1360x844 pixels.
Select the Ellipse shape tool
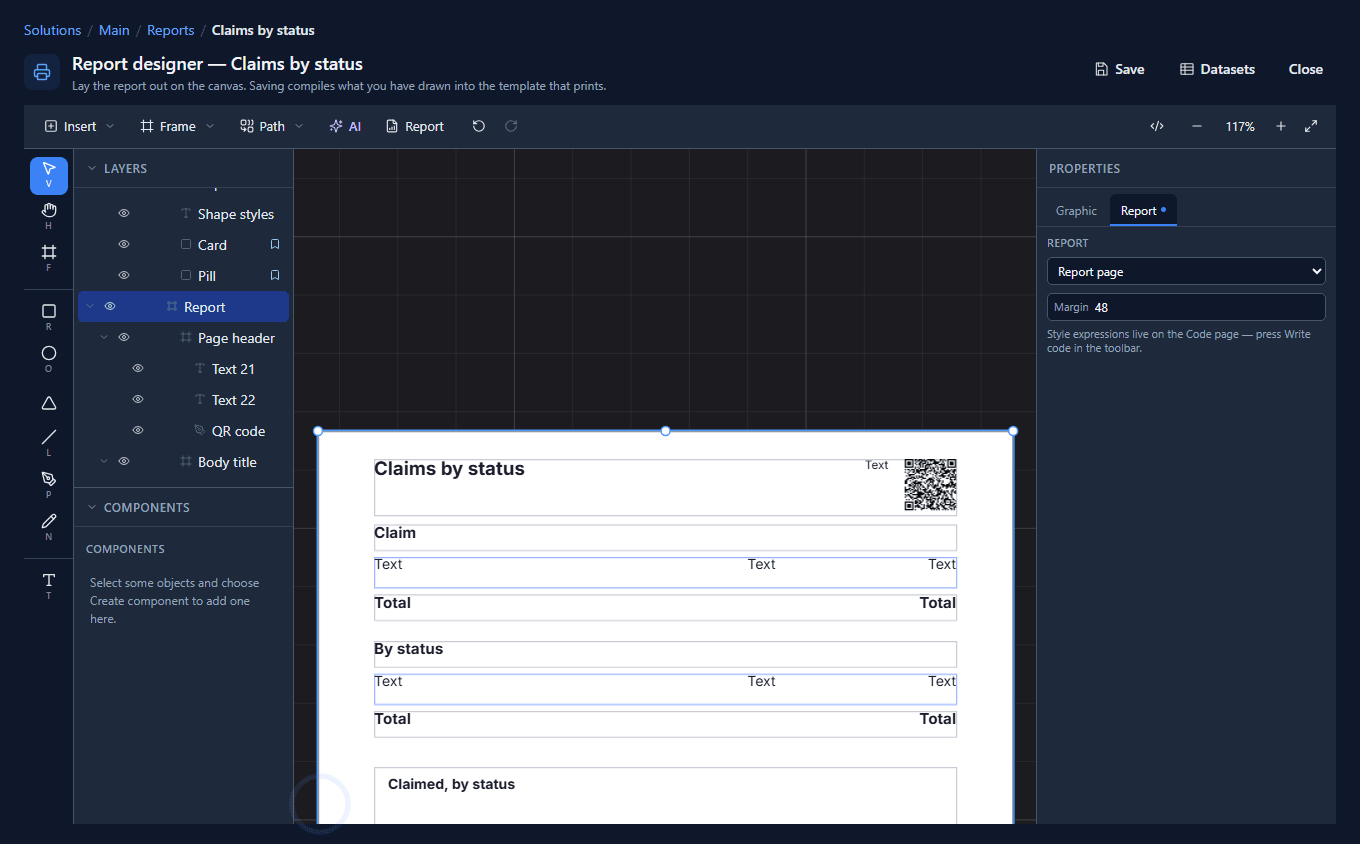pos(49,358)
